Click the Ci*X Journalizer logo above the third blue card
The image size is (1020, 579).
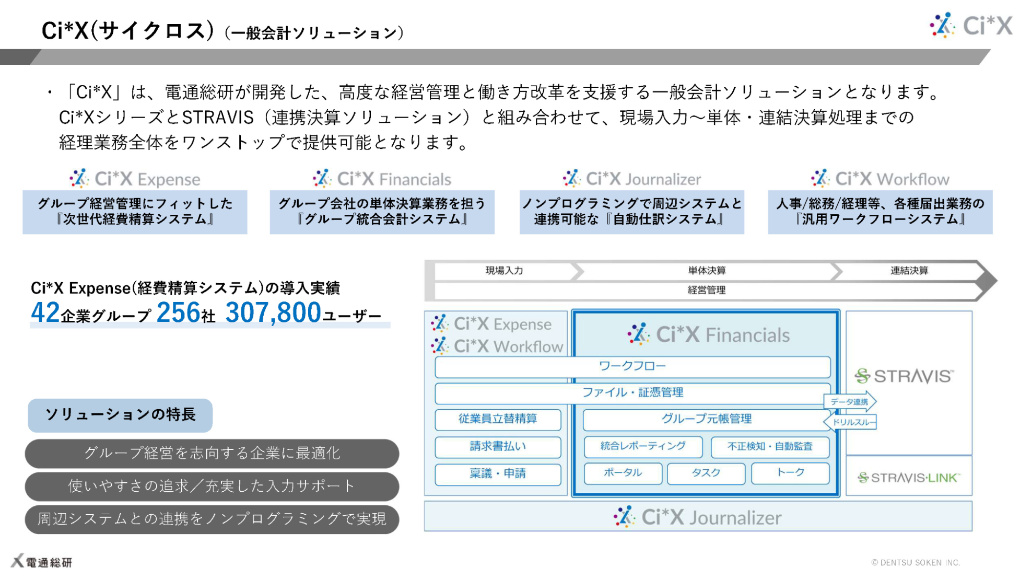coord(632,178)
